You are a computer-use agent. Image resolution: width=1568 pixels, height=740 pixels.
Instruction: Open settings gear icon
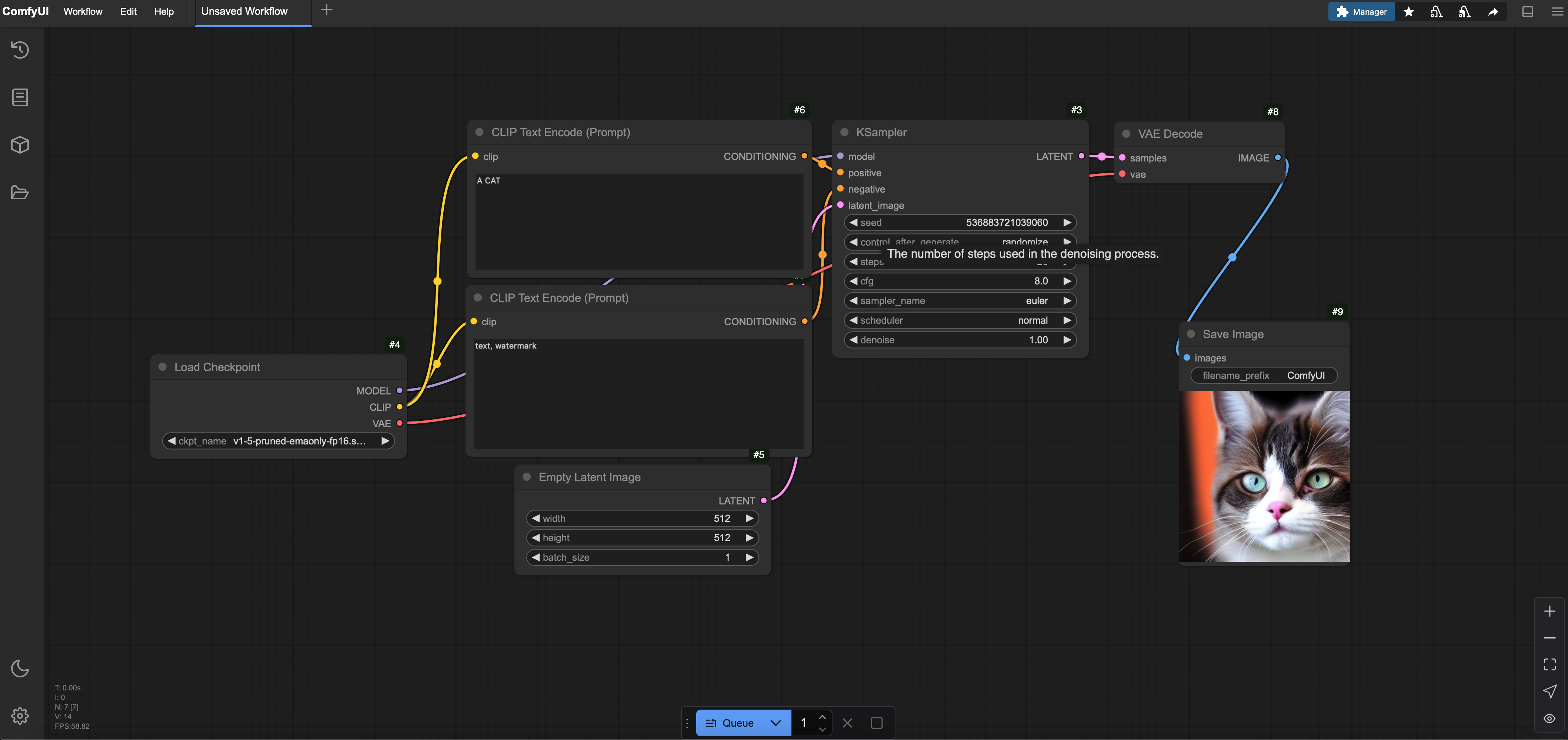pyautogui.click(x=20, y=716)
